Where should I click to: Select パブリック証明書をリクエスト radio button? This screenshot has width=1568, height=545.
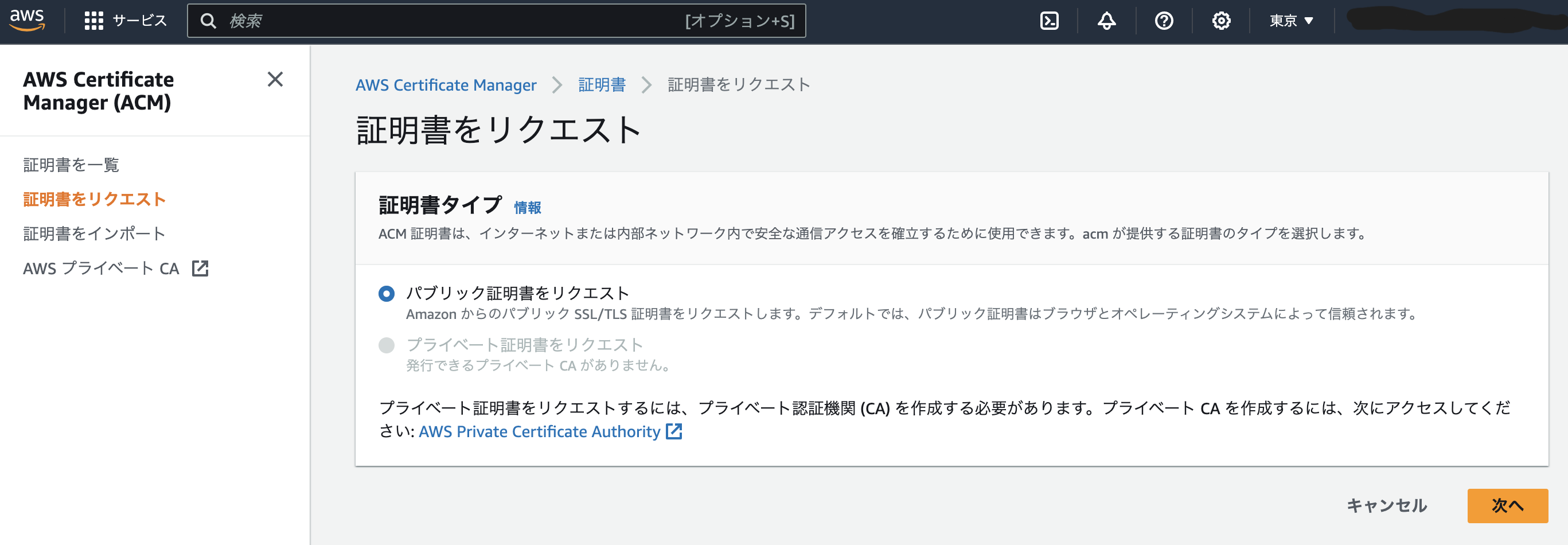(386, 294)
